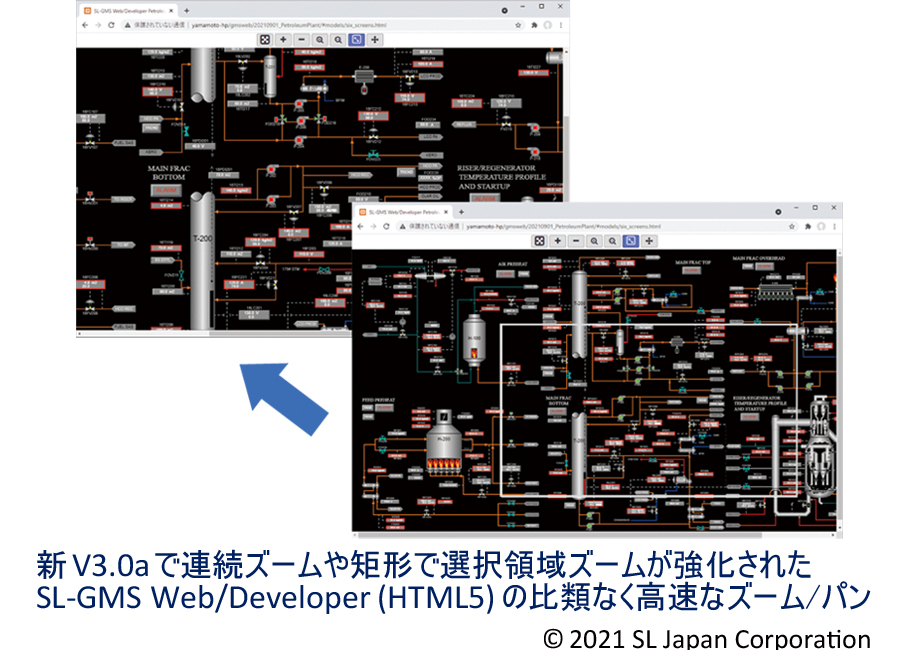Click second magnifier icon in upper-left window toolbar
The height and width of the screenshot is (650, 916).
(x=338, y=39)
